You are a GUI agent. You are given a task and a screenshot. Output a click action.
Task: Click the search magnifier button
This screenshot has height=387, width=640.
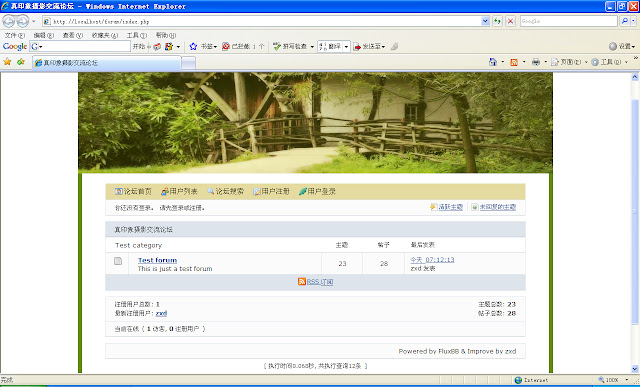coord(624,21)
